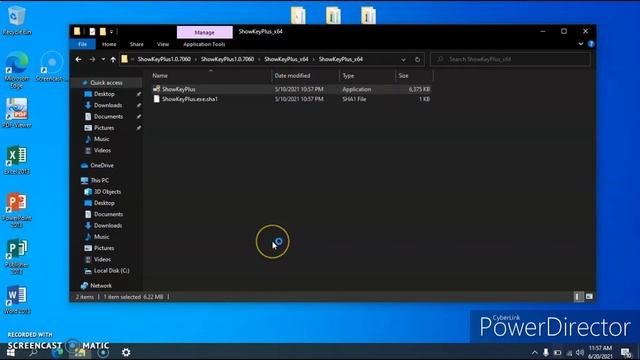Image resolution: width=640 pixels, height=360 pixels.
Task: Open Network in navigation pane
Action: (x=101, y=286)
